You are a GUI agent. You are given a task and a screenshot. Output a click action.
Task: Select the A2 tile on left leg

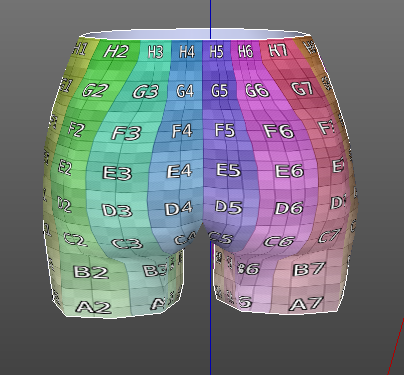tap(93, 307)
